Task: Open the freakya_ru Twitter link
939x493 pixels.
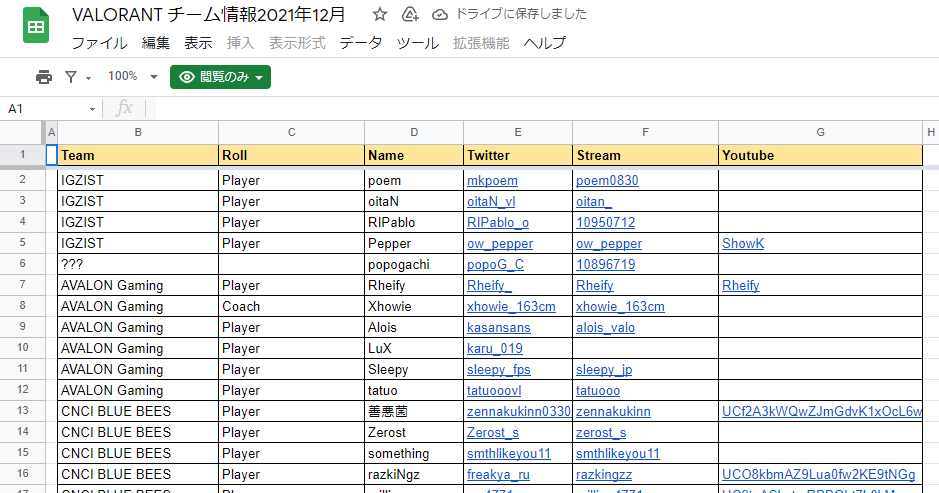Action: pyautogui.click(x=498, y=474)
